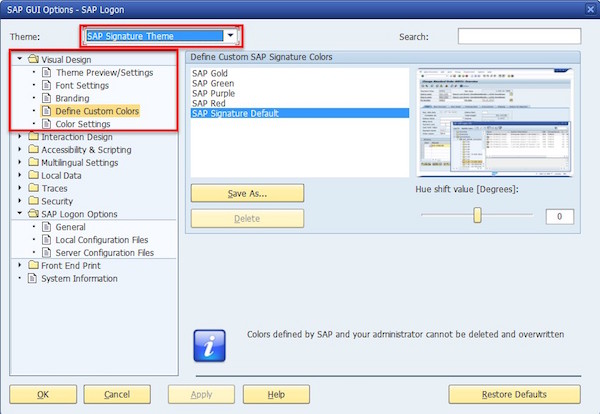The height and width of the screenshot is (414, 600).
Task: Click the Branding page icon
Action: (46, 98)
